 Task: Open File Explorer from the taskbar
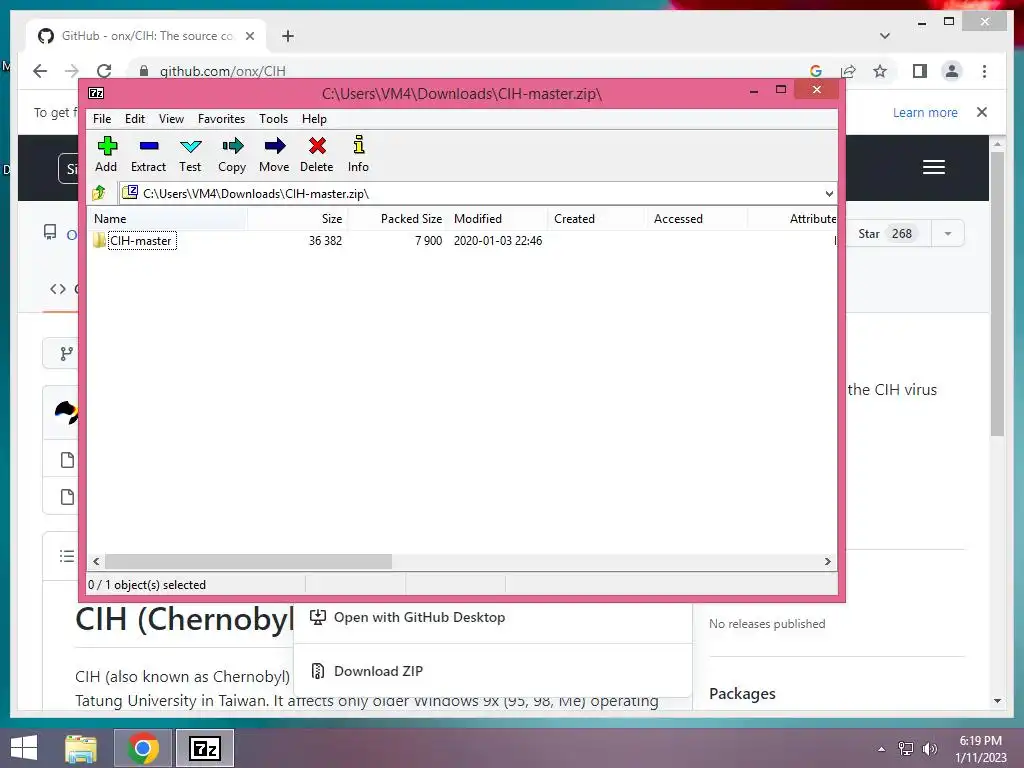[80, 748]
